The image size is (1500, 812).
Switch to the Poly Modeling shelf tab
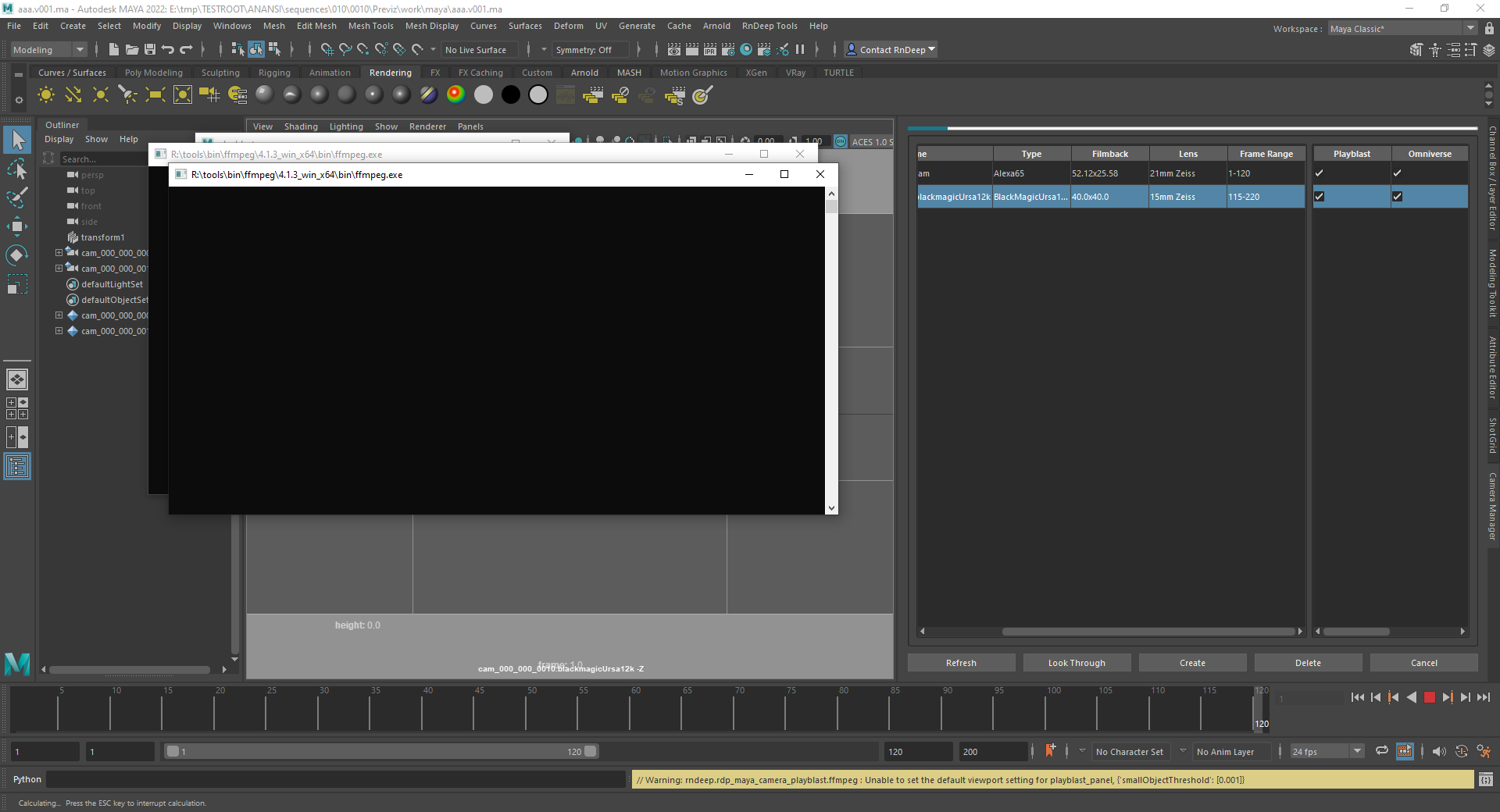pyautogui.click(x=154, y=73)
